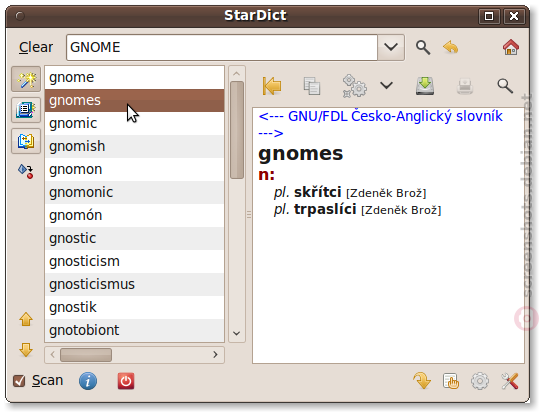Click the wrench and screwdriver tools icon
This screenshot has height=412, width=539.
(509, 381)
